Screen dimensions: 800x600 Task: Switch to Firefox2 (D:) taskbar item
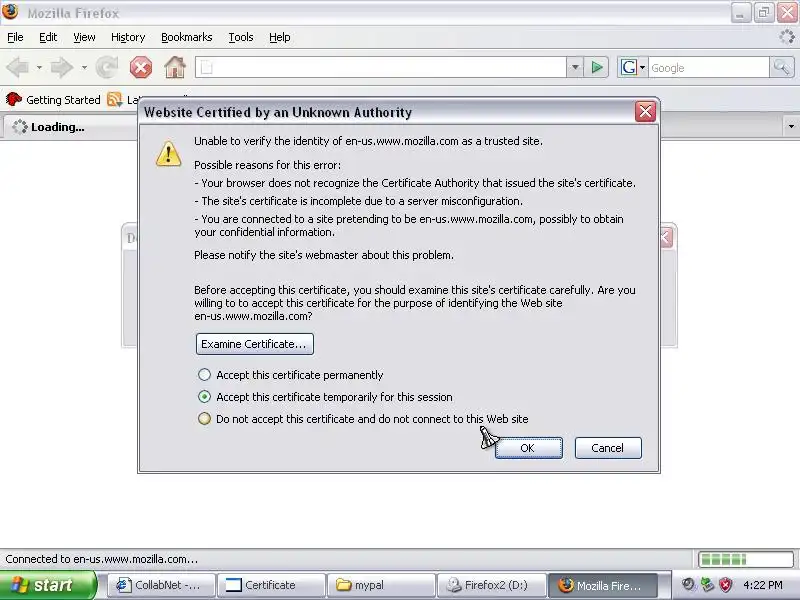tap(492, 585)
